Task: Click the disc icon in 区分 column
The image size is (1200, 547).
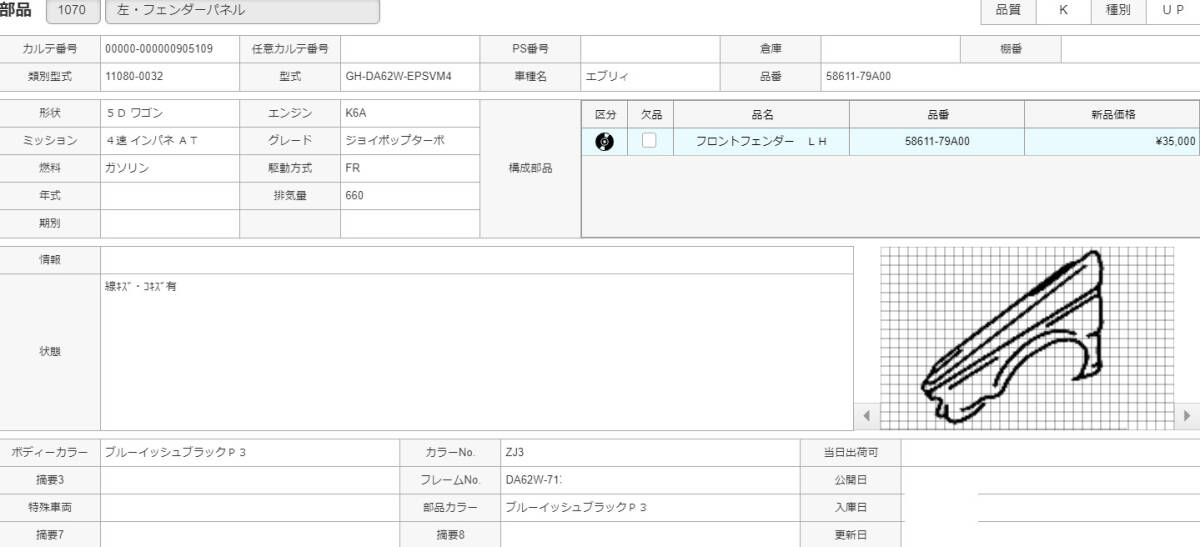Action: [604, 141]
